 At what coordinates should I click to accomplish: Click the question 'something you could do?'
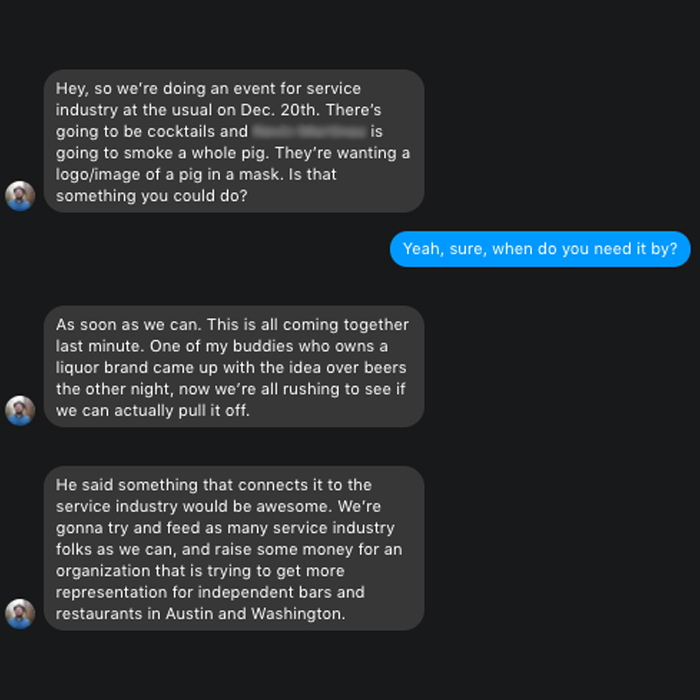151,196
